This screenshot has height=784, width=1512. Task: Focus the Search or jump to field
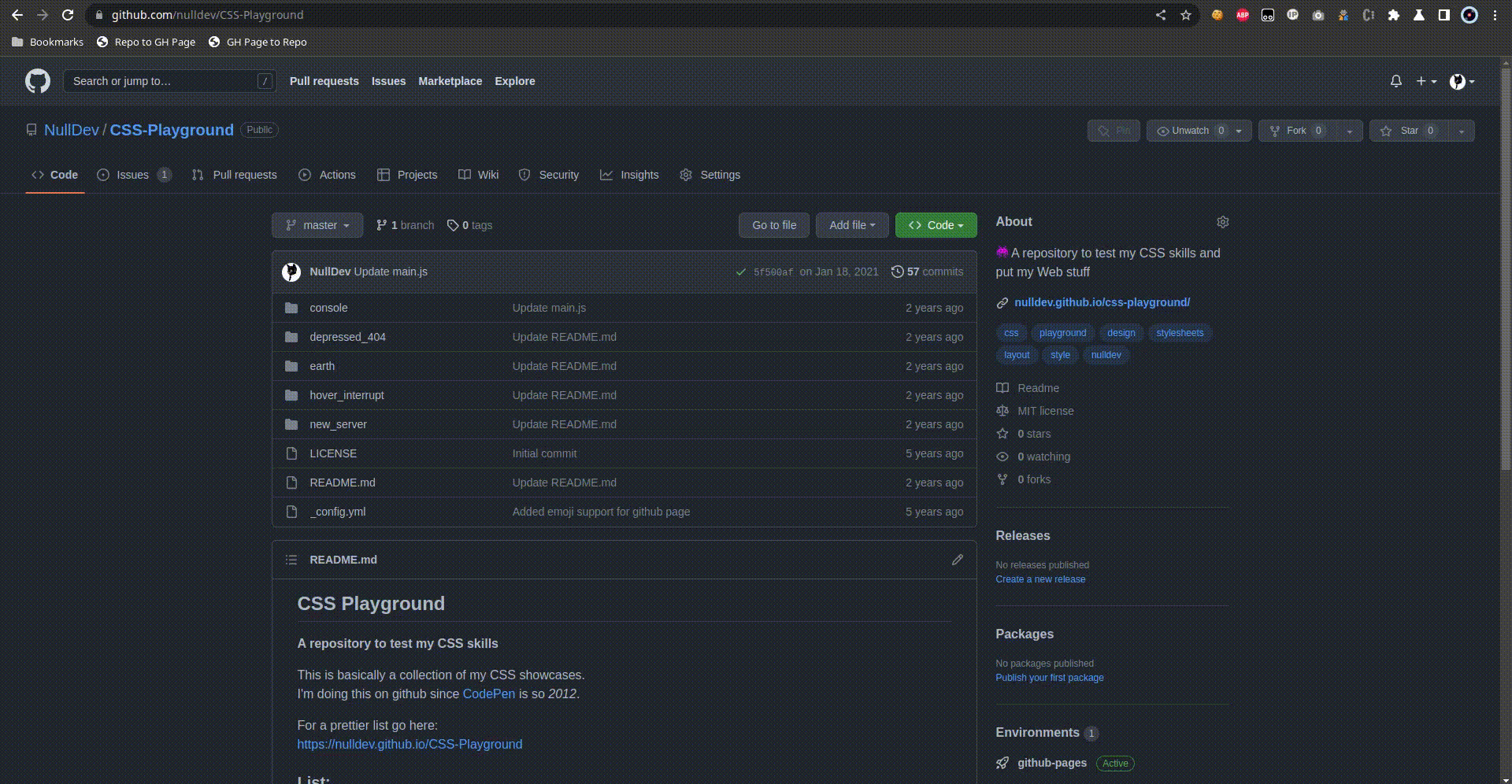point(161,81)
